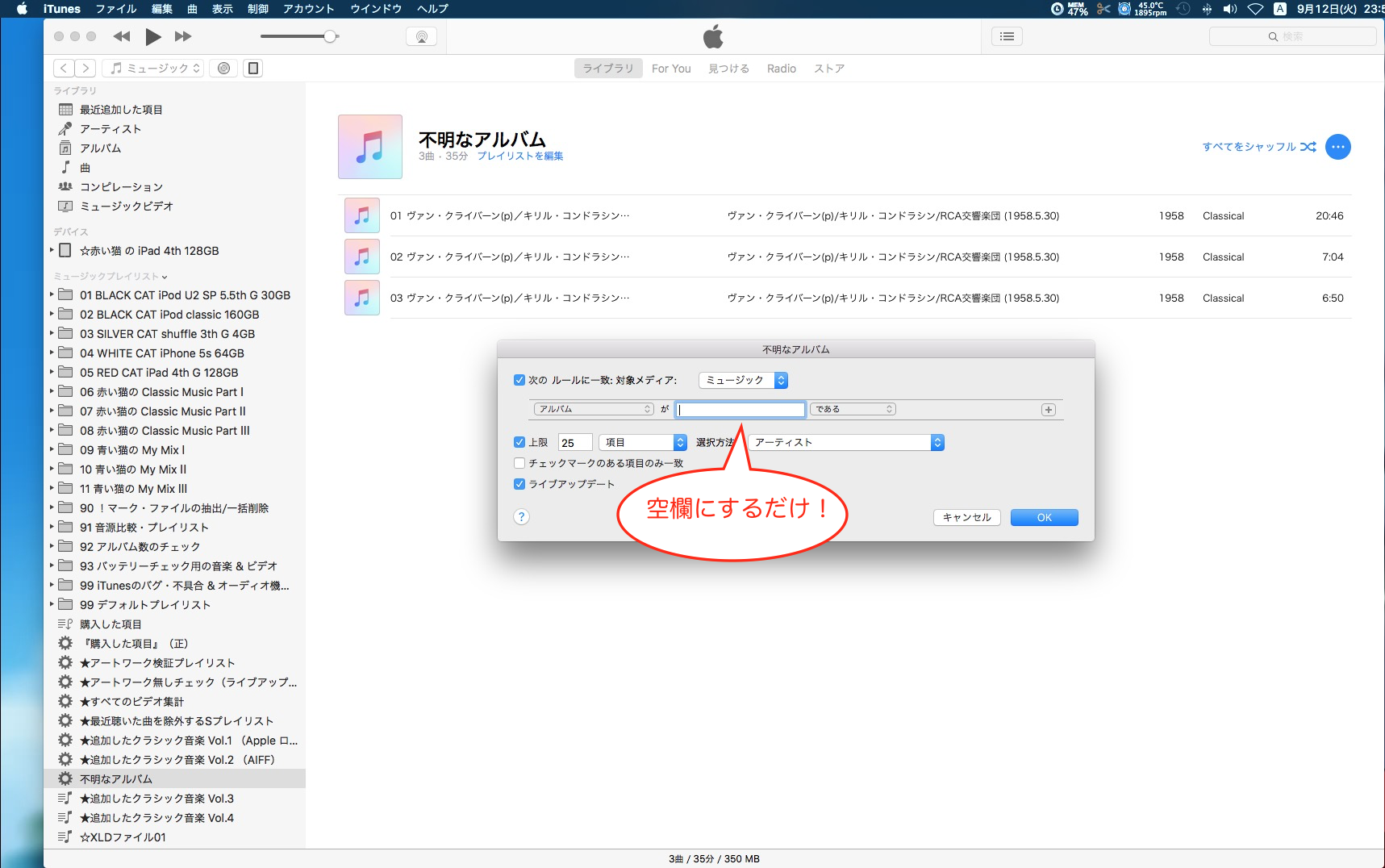The width and height of the screenshot is (1385, 868).
Task: Enable チェックマークのある項目のみ一致 checkbox
Action: (519, 463)
